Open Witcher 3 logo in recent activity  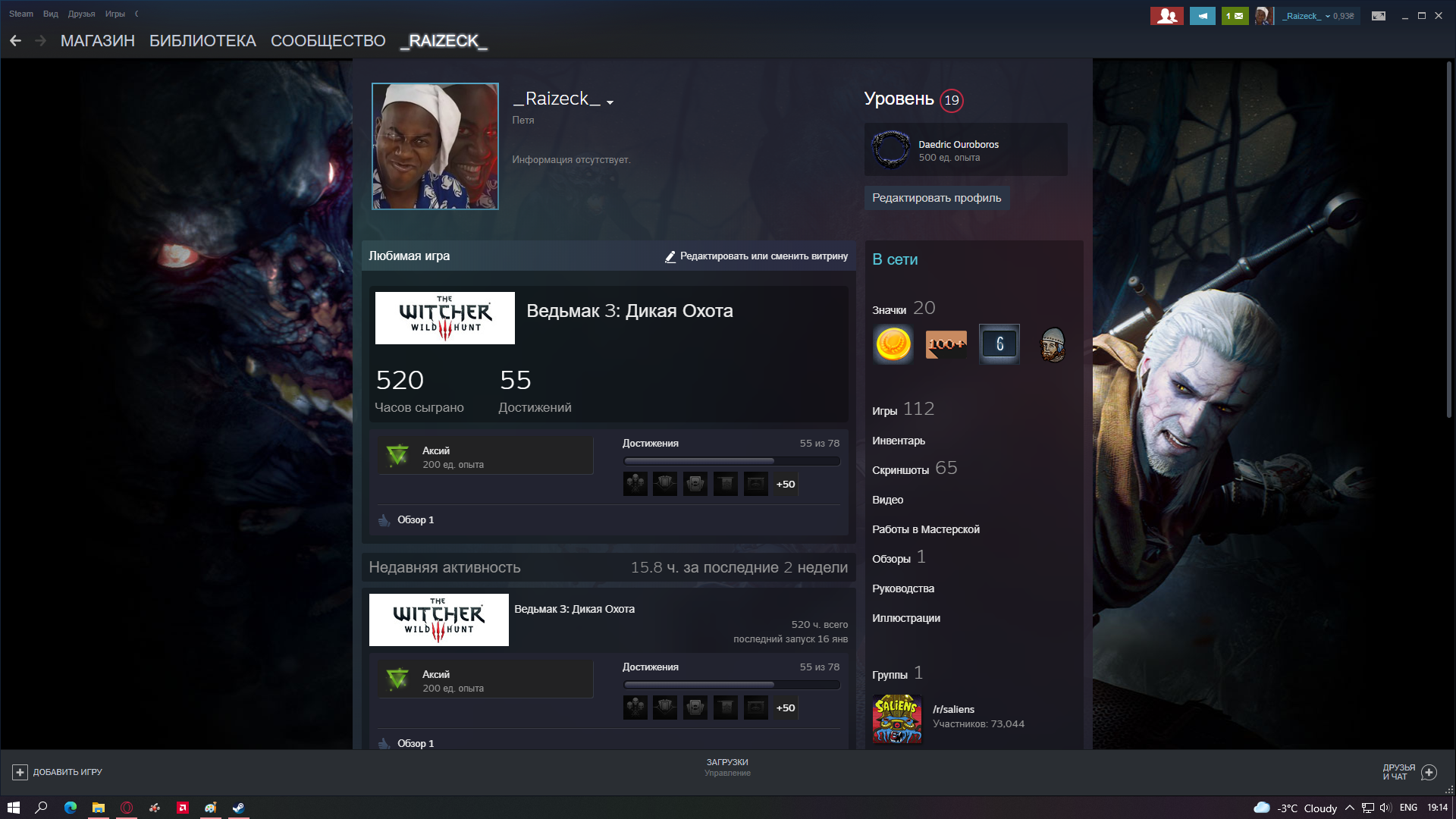click(439, 620)
